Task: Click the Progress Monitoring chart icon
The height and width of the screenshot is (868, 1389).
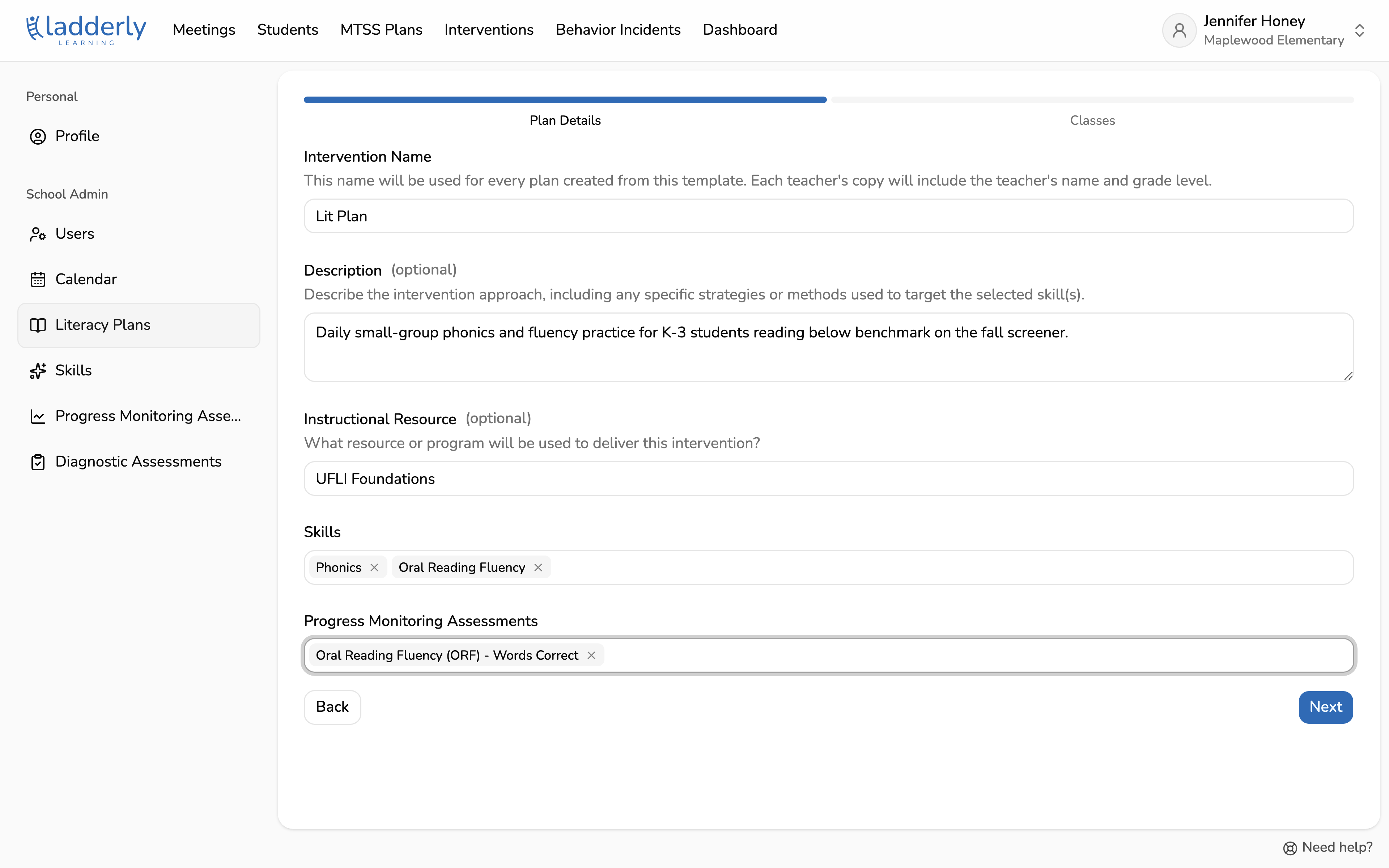Action: pos(38,416)
